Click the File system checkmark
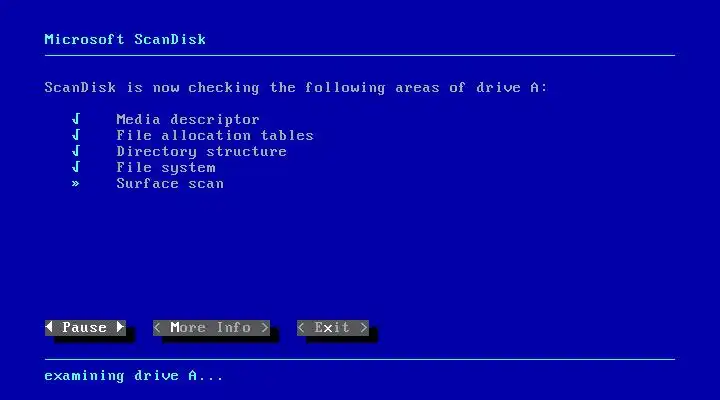 click(76, 167)
